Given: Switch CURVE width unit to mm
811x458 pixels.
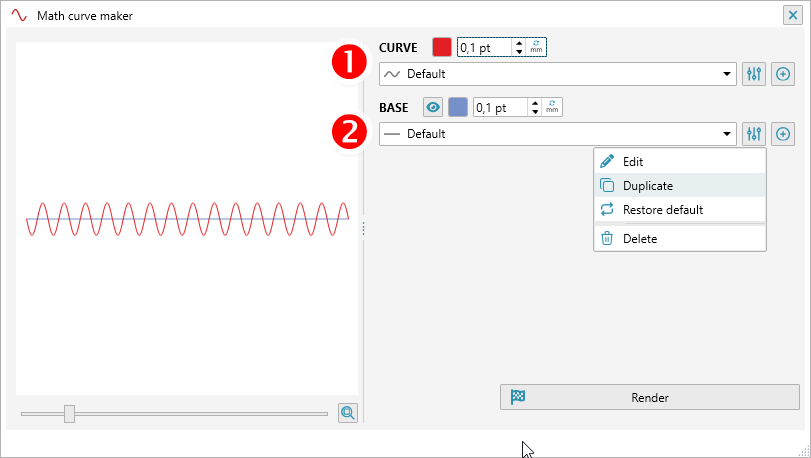Looking at the screenshot, I should 536,47.
